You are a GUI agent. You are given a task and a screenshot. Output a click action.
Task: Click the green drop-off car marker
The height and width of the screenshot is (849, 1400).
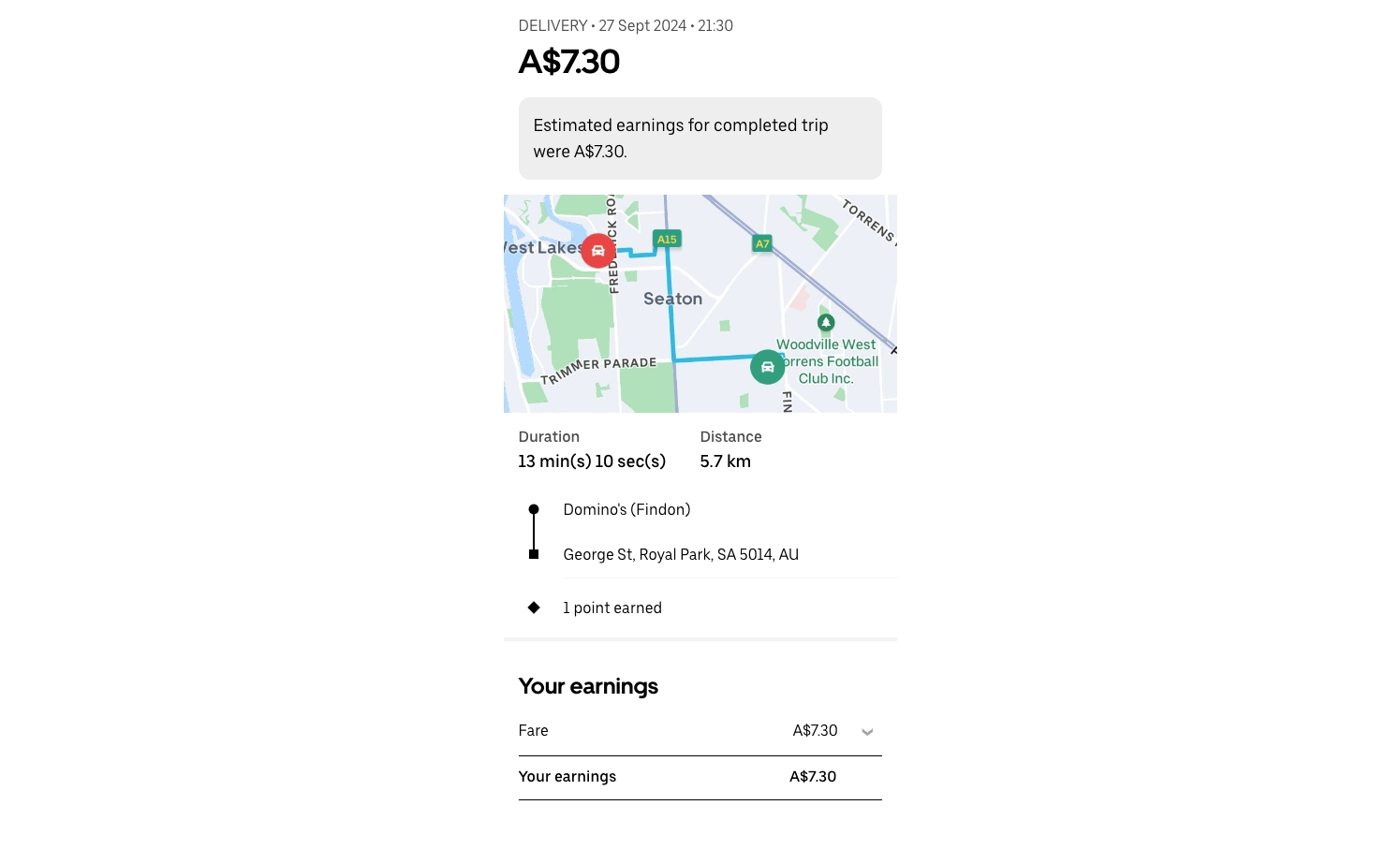[x=767, y=367]
